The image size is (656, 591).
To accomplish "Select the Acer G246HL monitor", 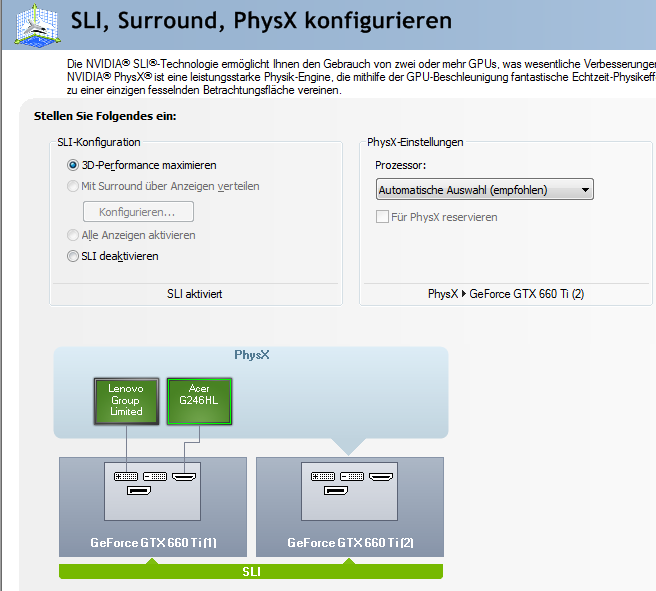I will pyautogui.click(x=199, y=401).
